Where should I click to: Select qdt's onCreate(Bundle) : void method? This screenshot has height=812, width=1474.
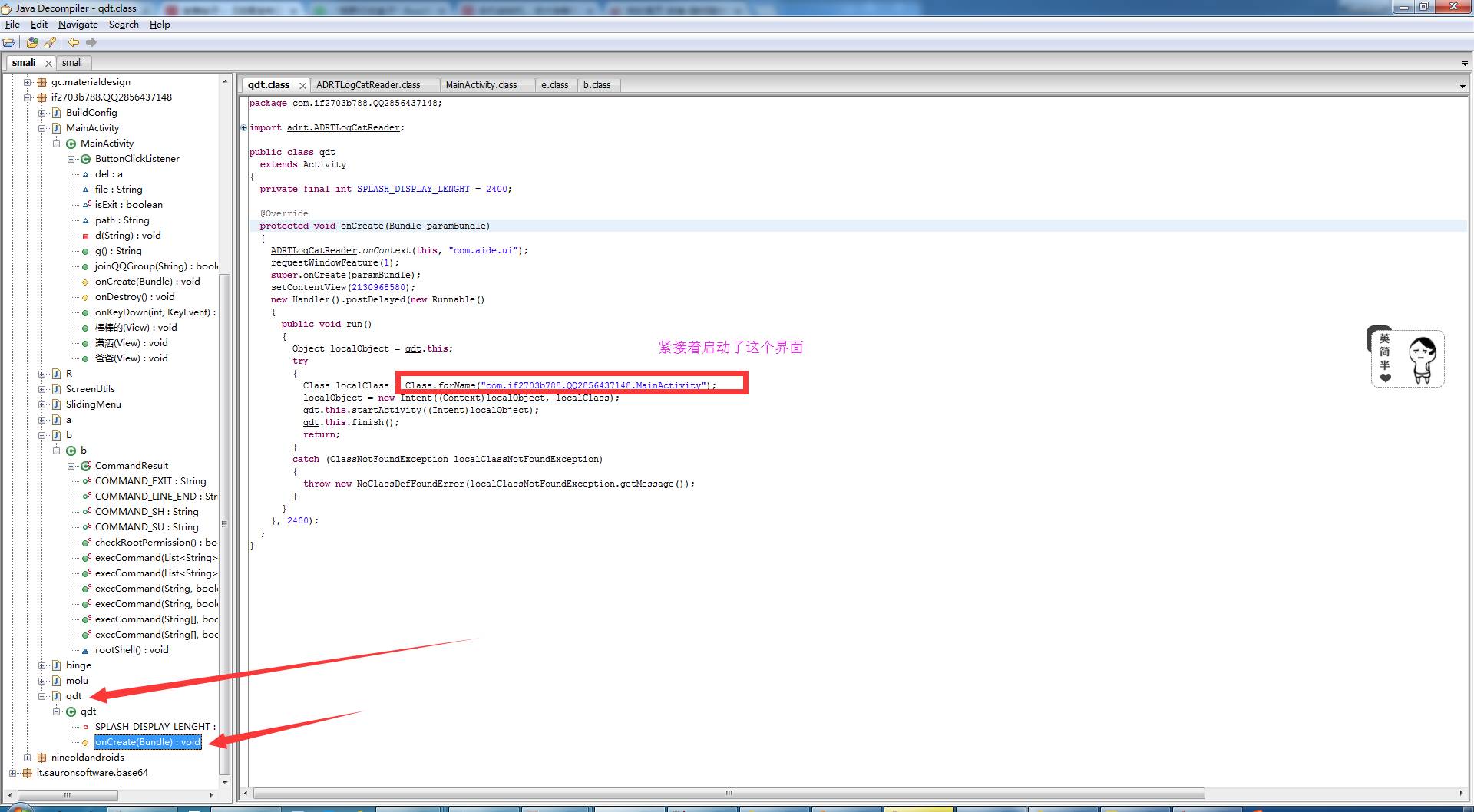click(x=147, y=742)
